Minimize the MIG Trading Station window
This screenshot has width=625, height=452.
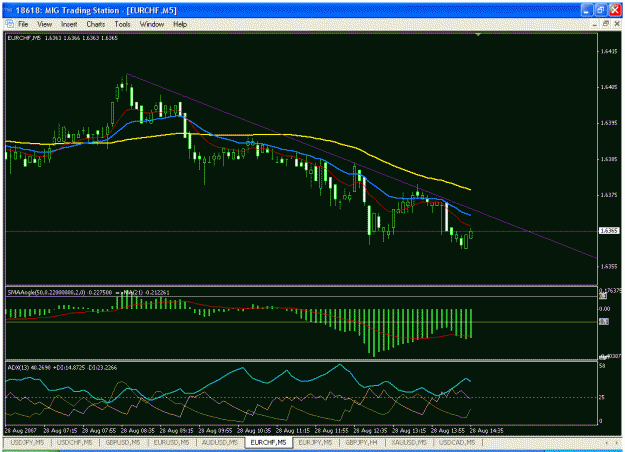click(x=586, y=10)
